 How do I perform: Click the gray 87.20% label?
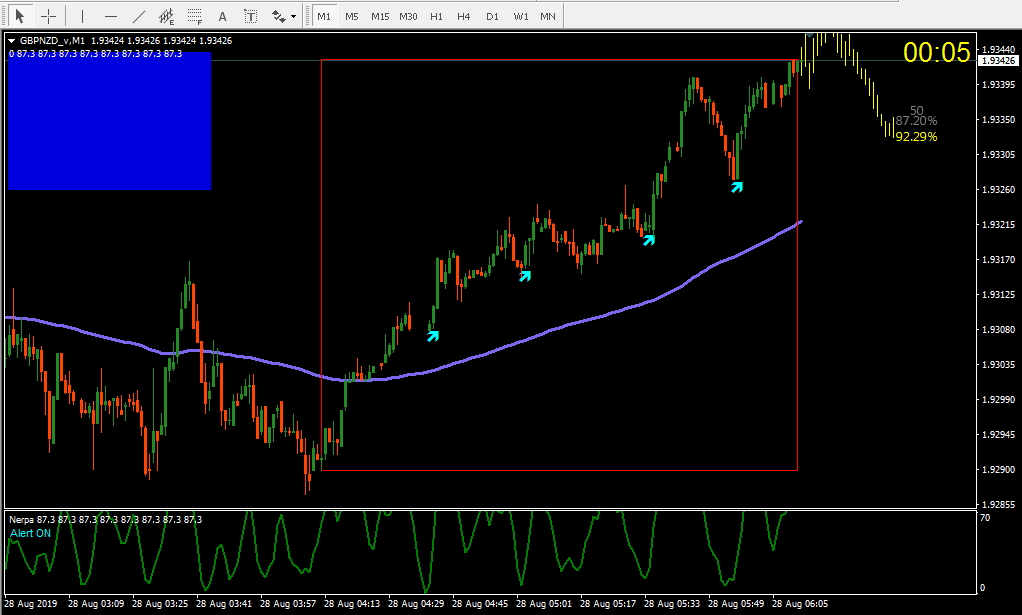click(916, 121)
